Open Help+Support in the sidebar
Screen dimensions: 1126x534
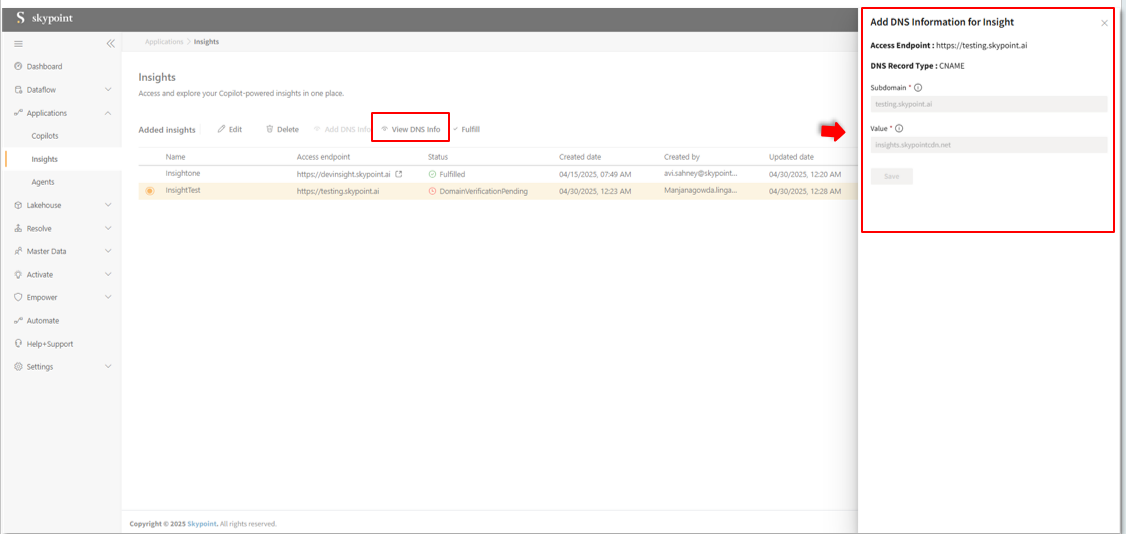(x=50, y=344)
